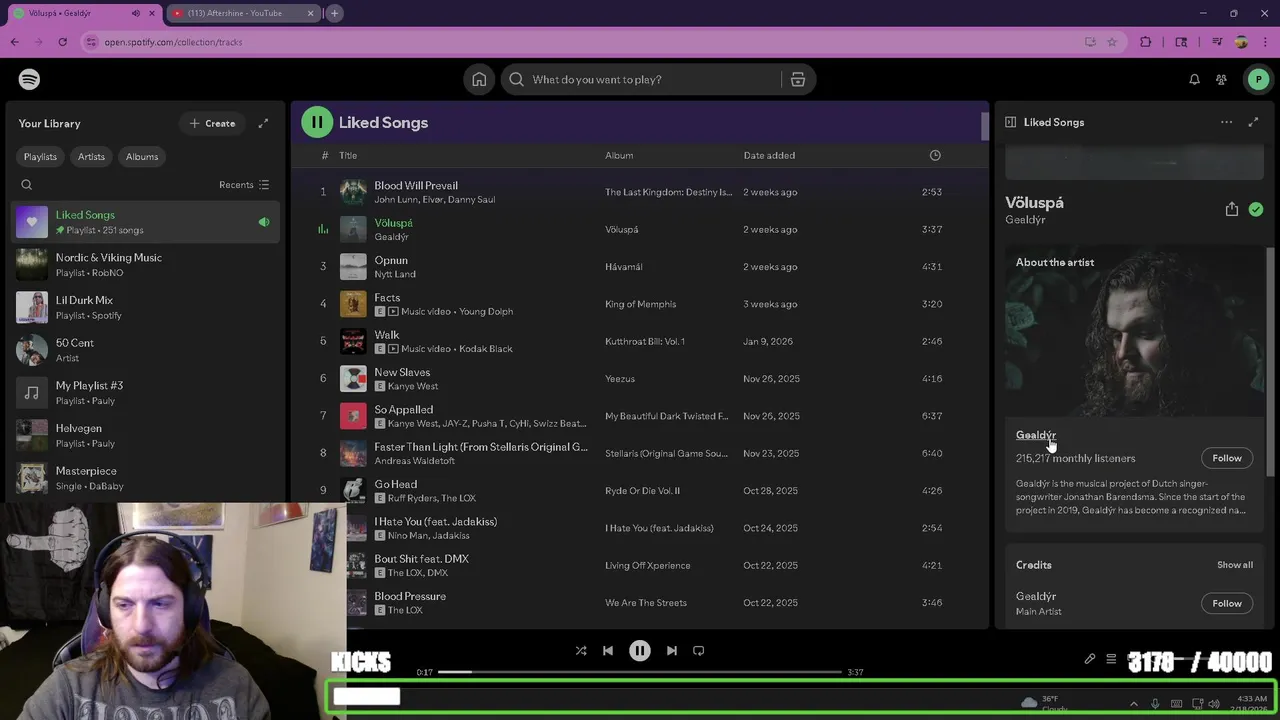Sort by the Title column header
Viewport: 1280px width, 720px height.
tap(348, 155)
